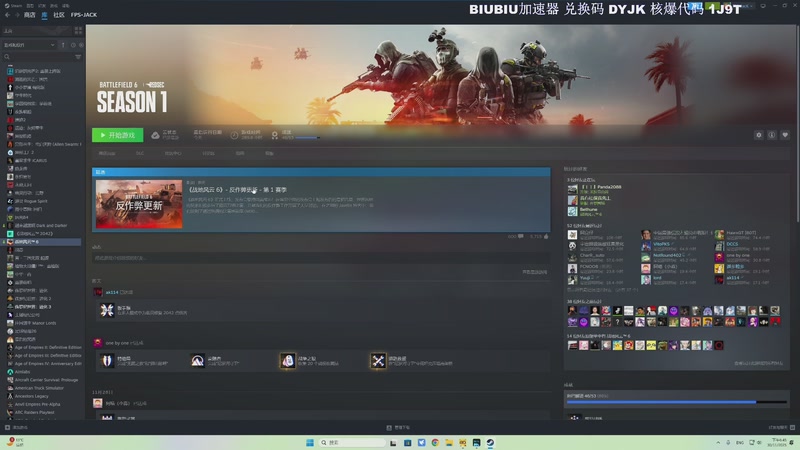The width and height of the screenshot is (800, 450).
Task: Open the 反作弊更新 news thumbnail
Action: coord(139,204)
